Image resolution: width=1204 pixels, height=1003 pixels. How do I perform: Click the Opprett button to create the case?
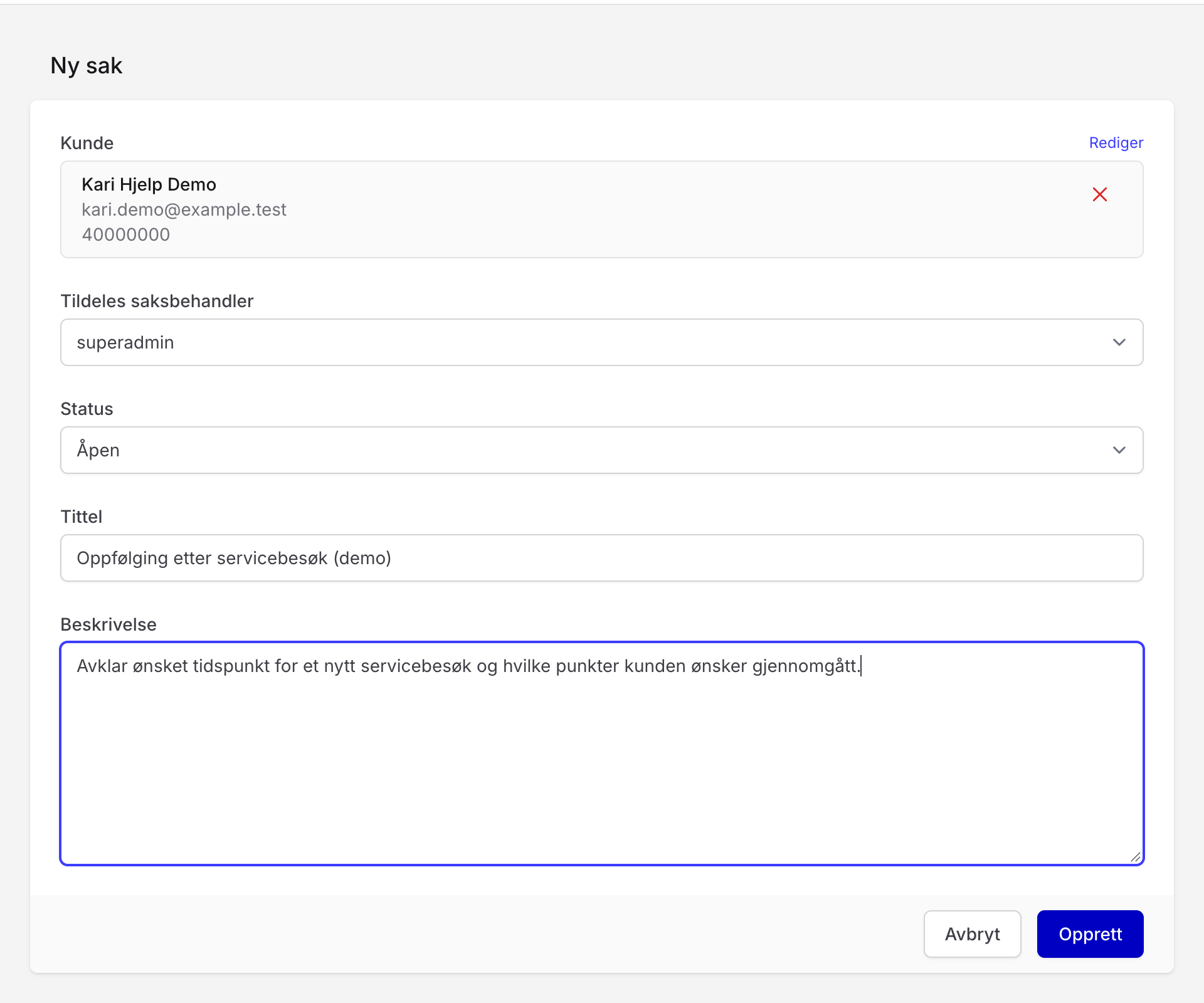click(x=1090, y=934)
